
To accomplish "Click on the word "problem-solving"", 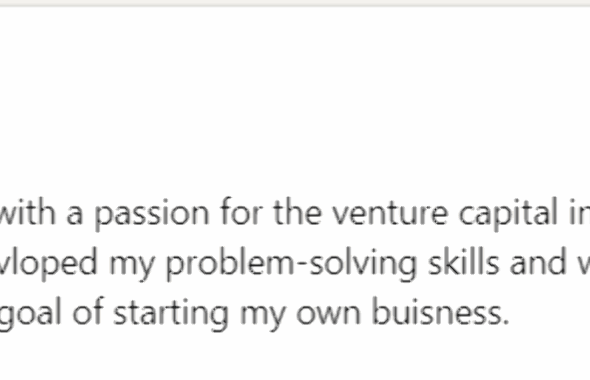I will click(291, 263).
